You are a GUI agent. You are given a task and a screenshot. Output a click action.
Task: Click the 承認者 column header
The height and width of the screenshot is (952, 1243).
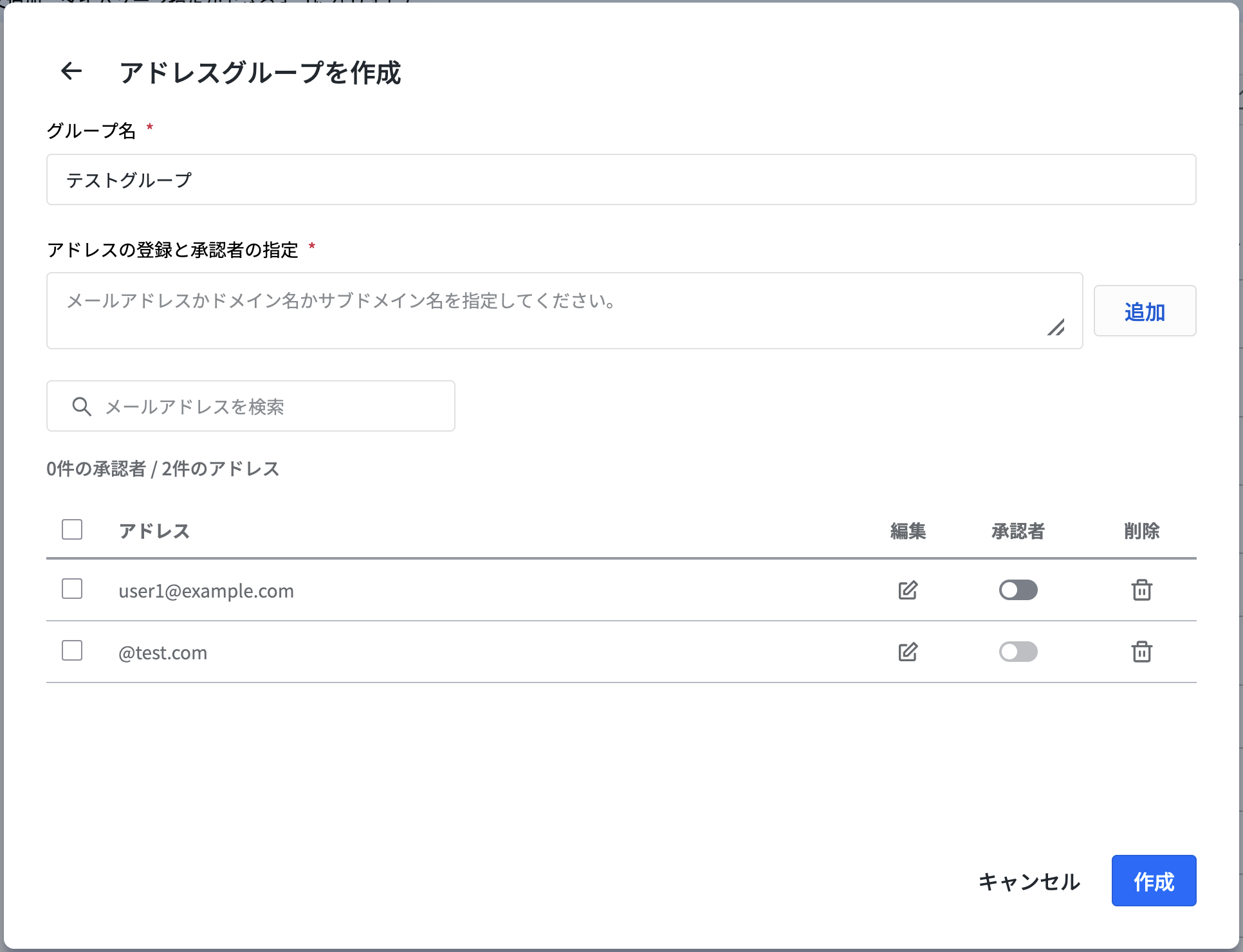tap(1018, 531)
